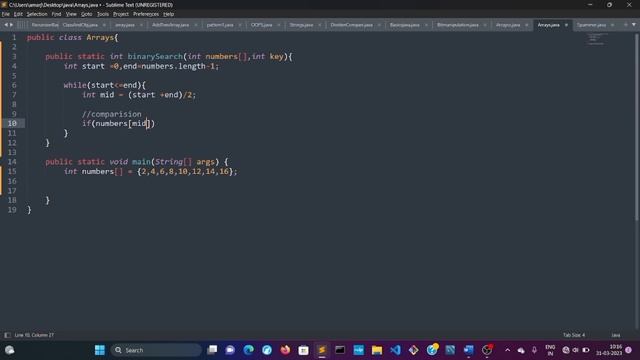The width and height of the screenshot is (640, 360).
Task: Open the Tab Size: 4 selector
Action: pos(574,335)
